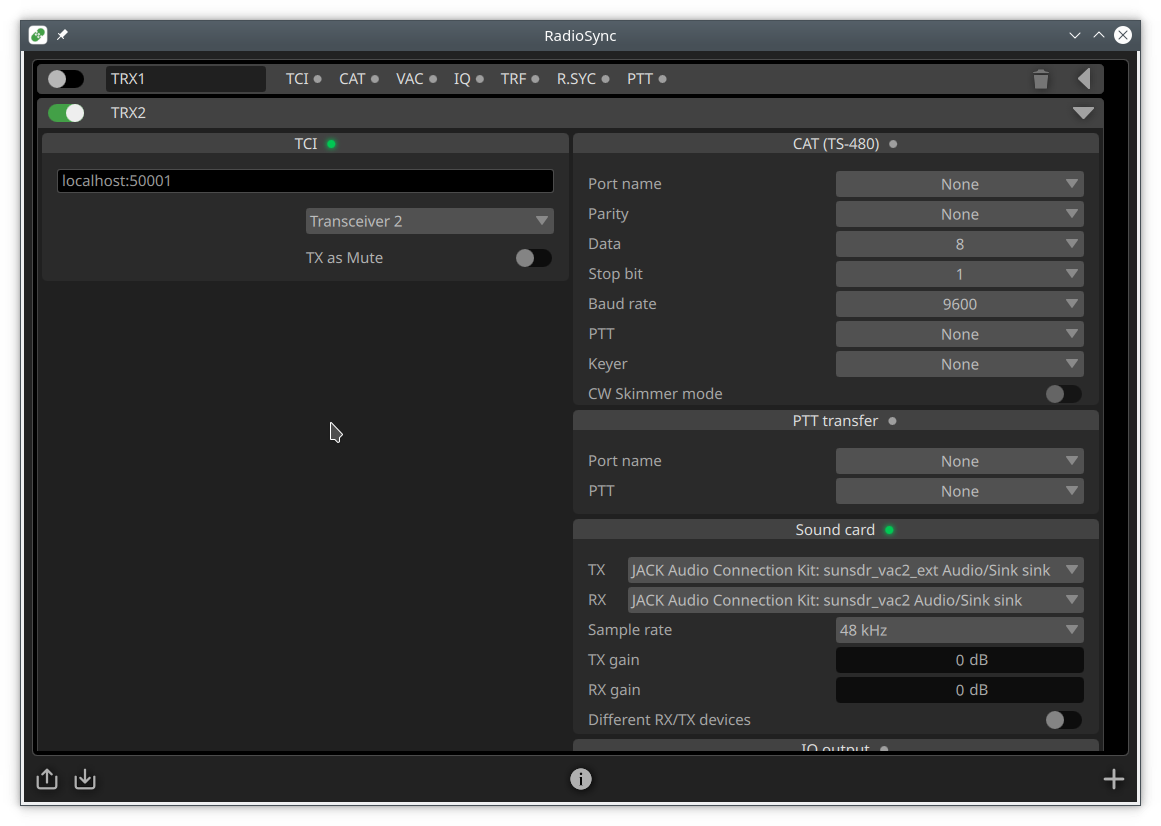This screenshot has height=826, width=1161.
Task: Open the Data bits dropdown
Action: (x=960, y=244)
